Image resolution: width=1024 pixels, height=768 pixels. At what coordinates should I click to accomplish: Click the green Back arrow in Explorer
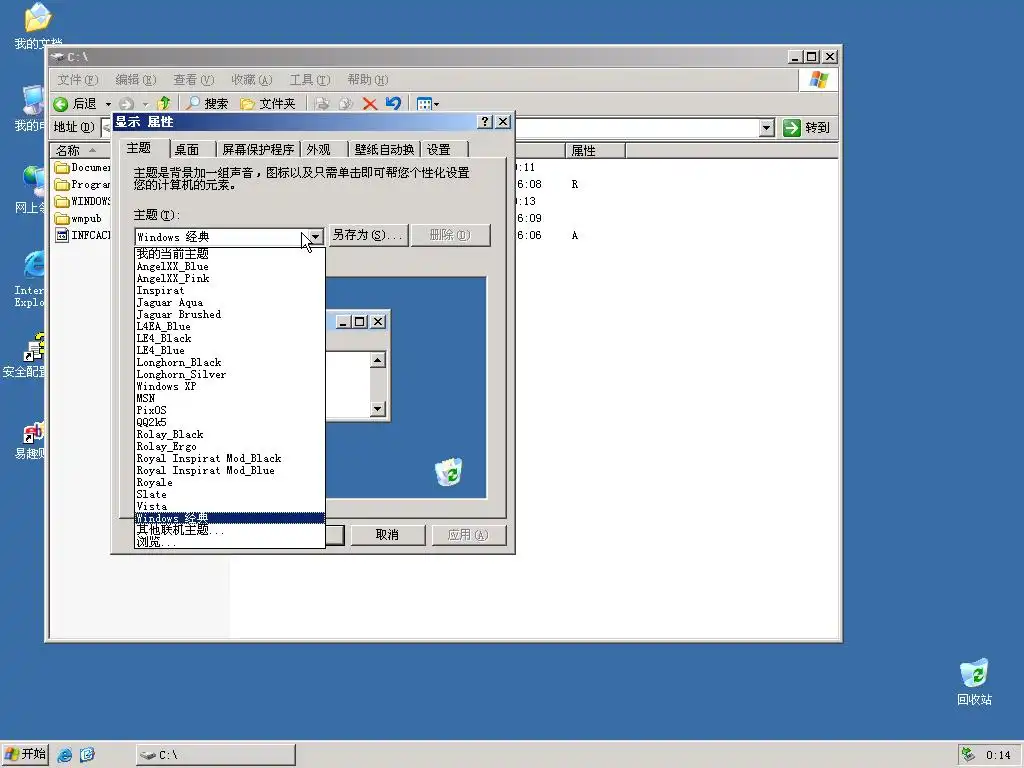[x=61, y=104]
